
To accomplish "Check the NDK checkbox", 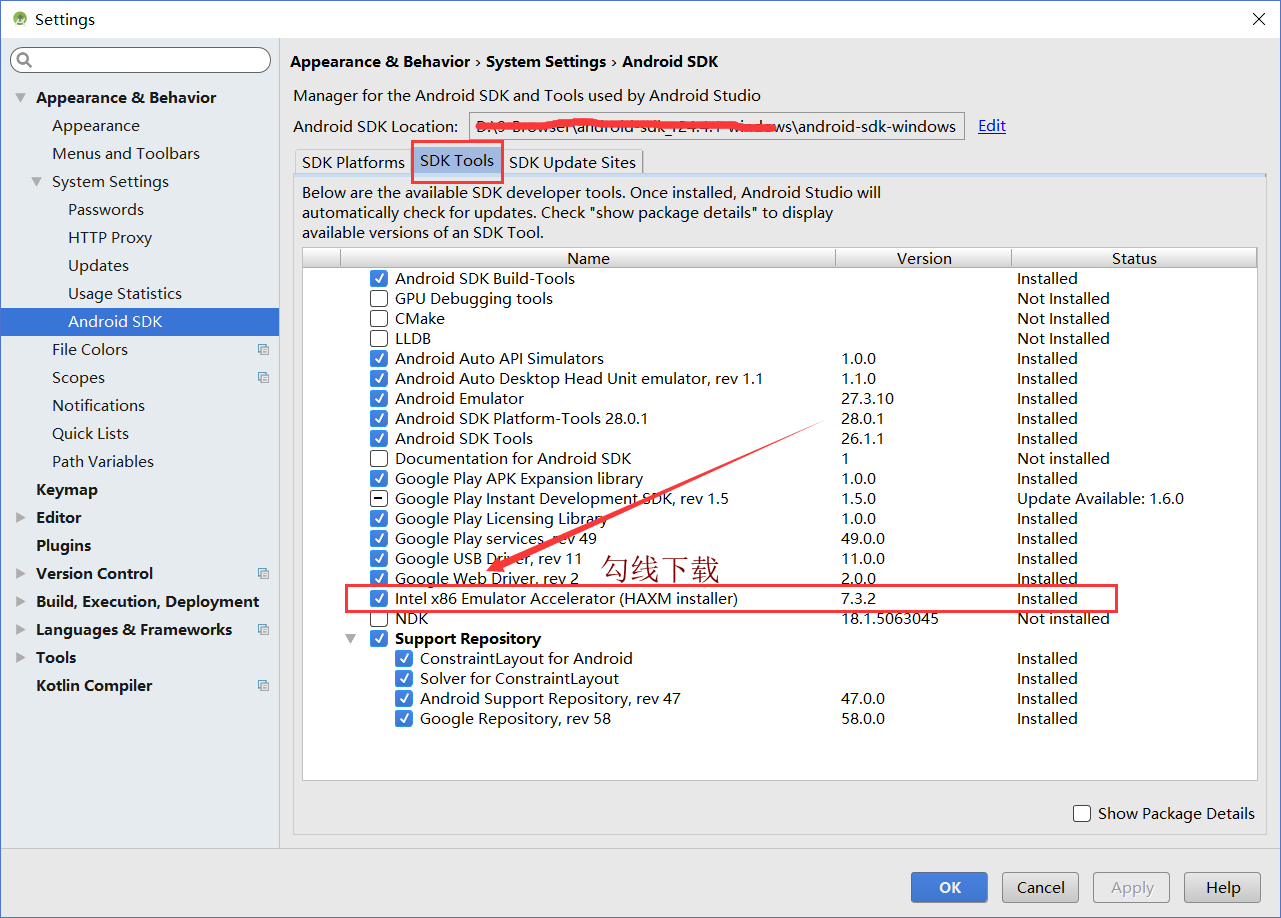I will point(379,619).
